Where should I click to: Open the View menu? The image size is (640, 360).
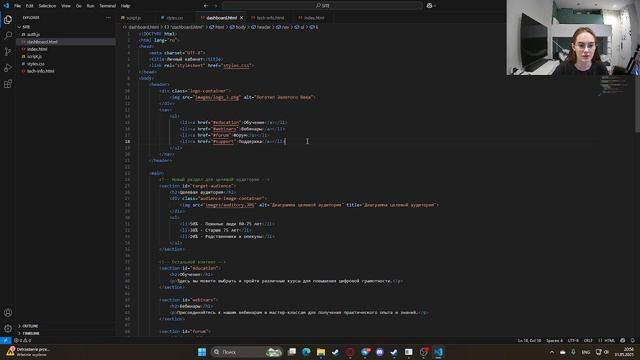66,6
